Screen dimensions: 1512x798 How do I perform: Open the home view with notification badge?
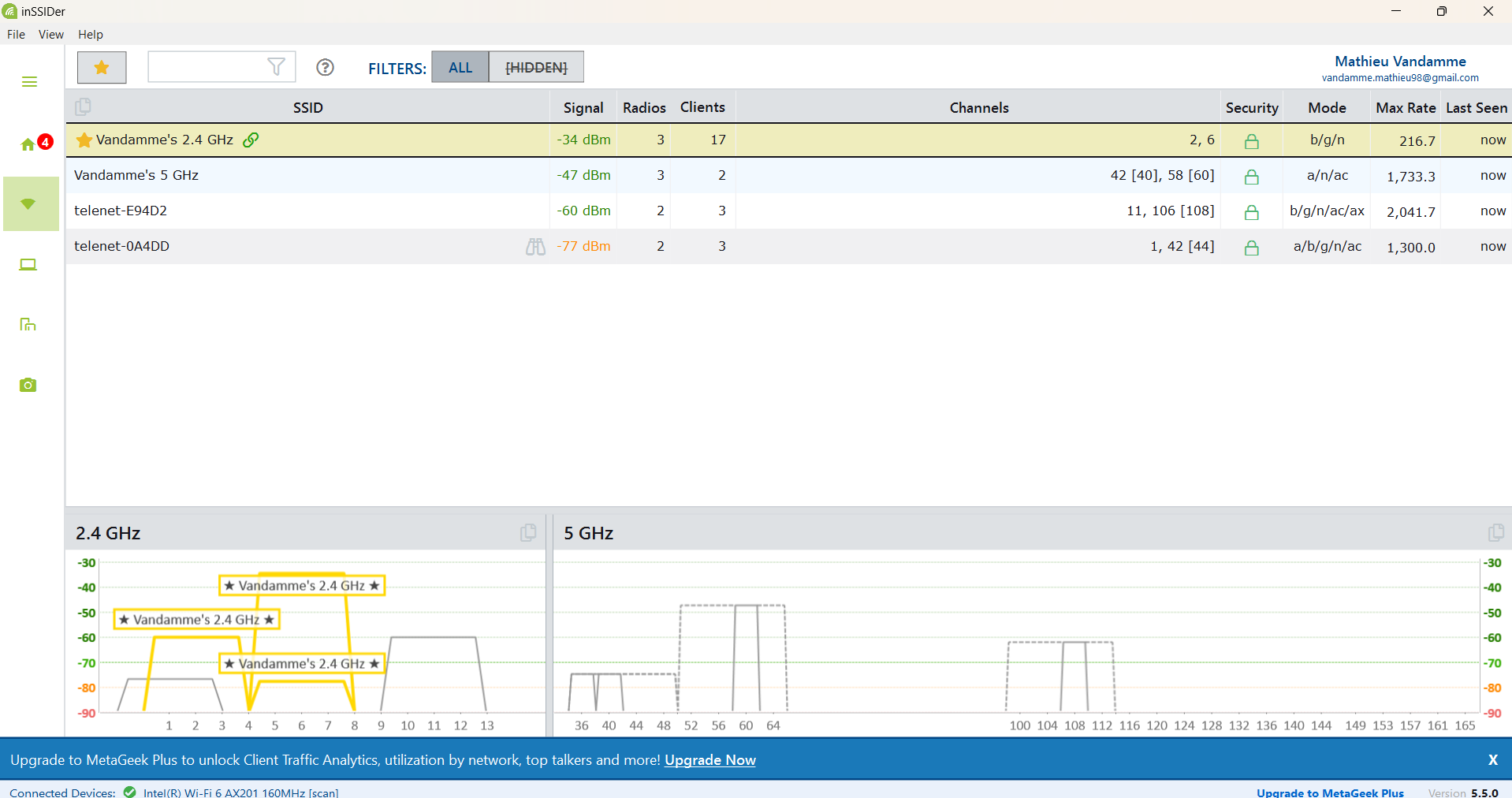pos(29,144)
